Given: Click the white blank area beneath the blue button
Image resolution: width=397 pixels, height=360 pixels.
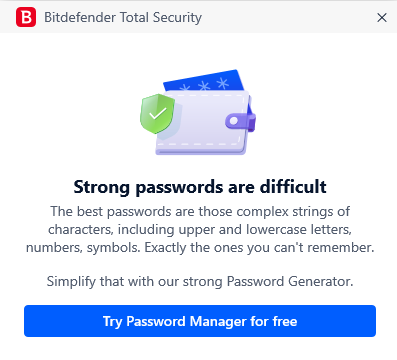Looking at the screenshot, I should click(x=199, y=348).
